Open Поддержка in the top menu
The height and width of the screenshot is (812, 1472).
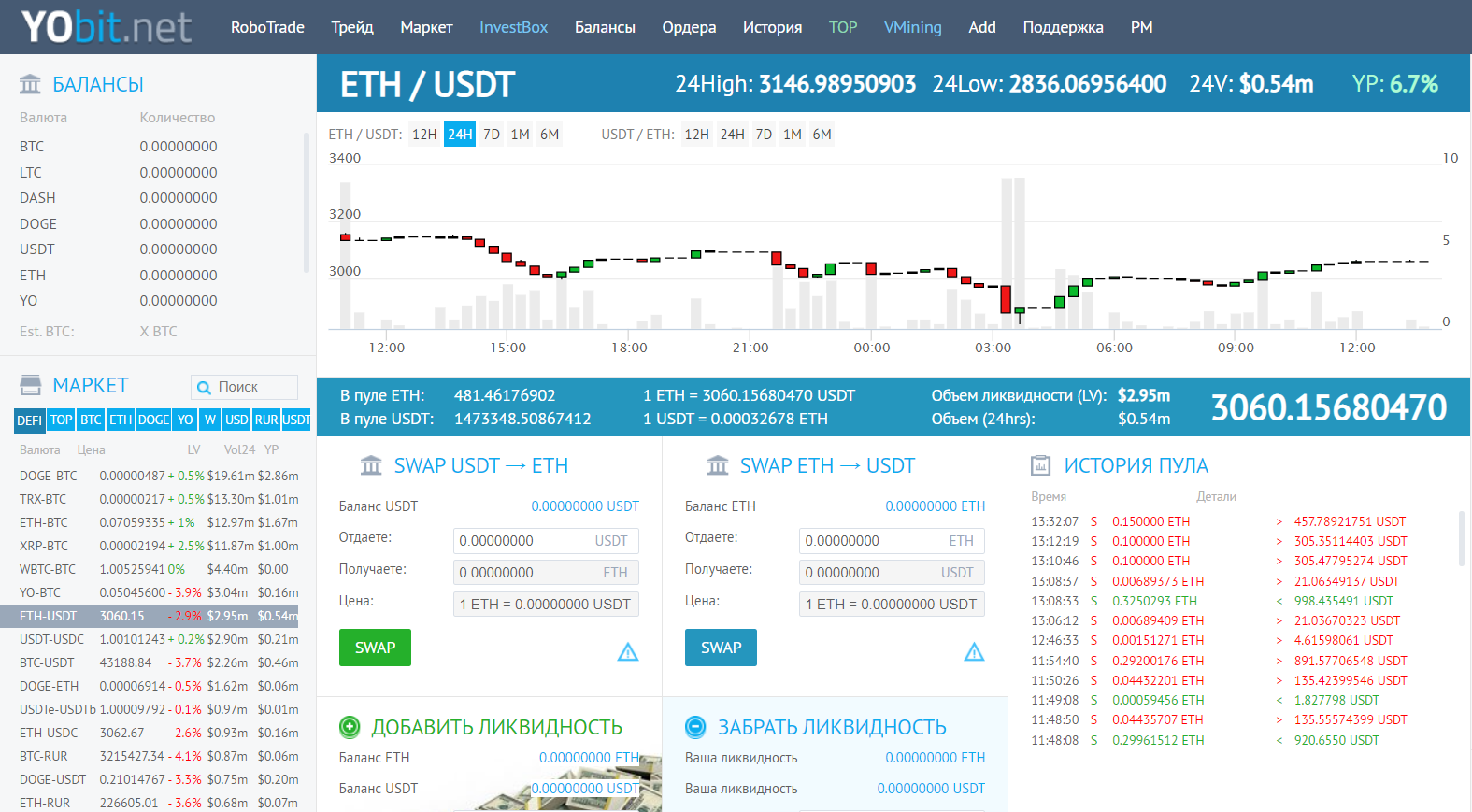1063,27
